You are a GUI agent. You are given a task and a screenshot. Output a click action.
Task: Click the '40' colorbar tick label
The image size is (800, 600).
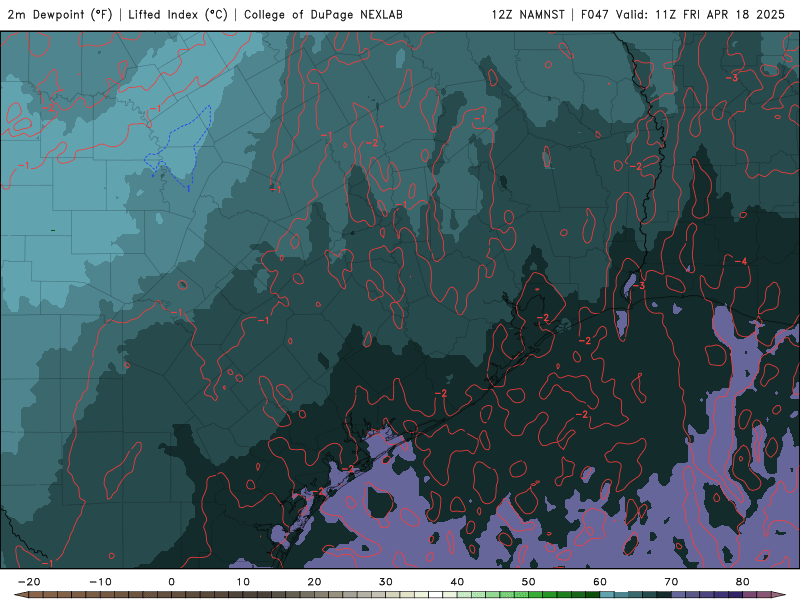457,582
